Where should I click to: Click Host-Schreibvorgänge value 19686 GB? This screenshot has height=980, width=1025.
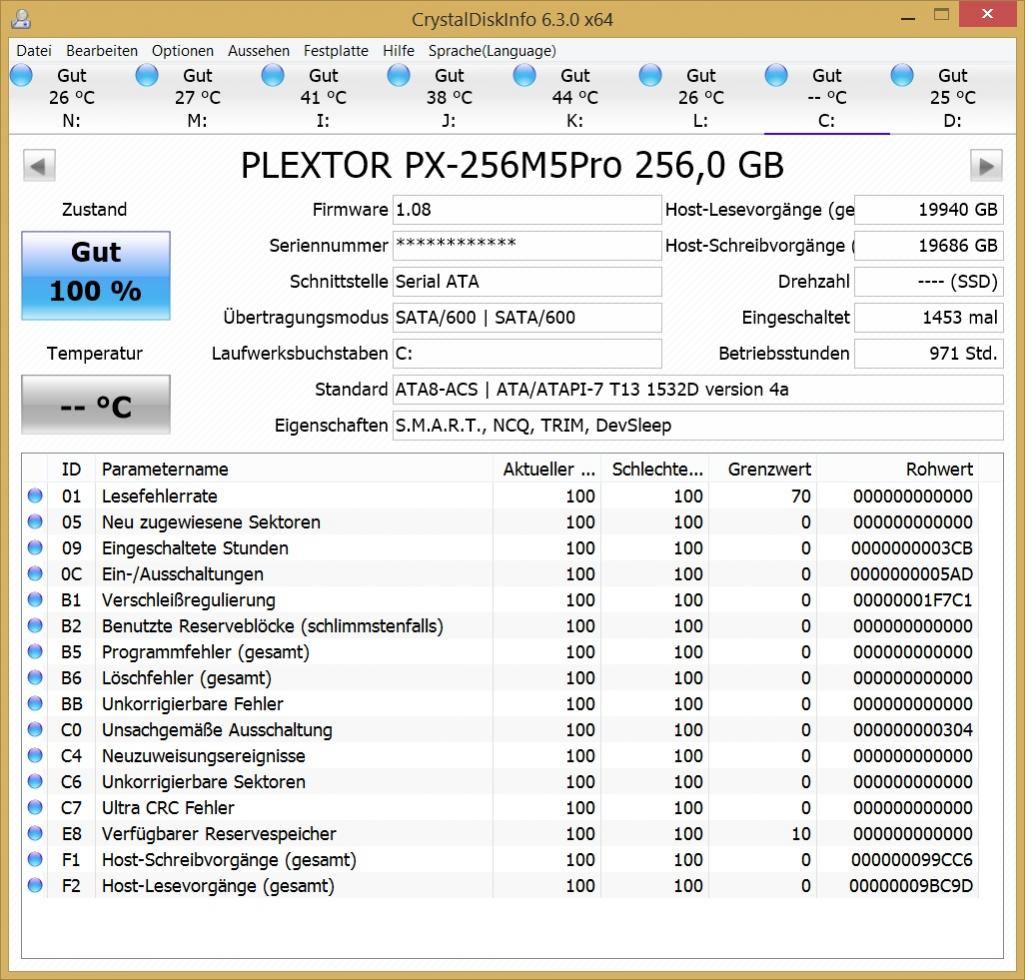929,246
